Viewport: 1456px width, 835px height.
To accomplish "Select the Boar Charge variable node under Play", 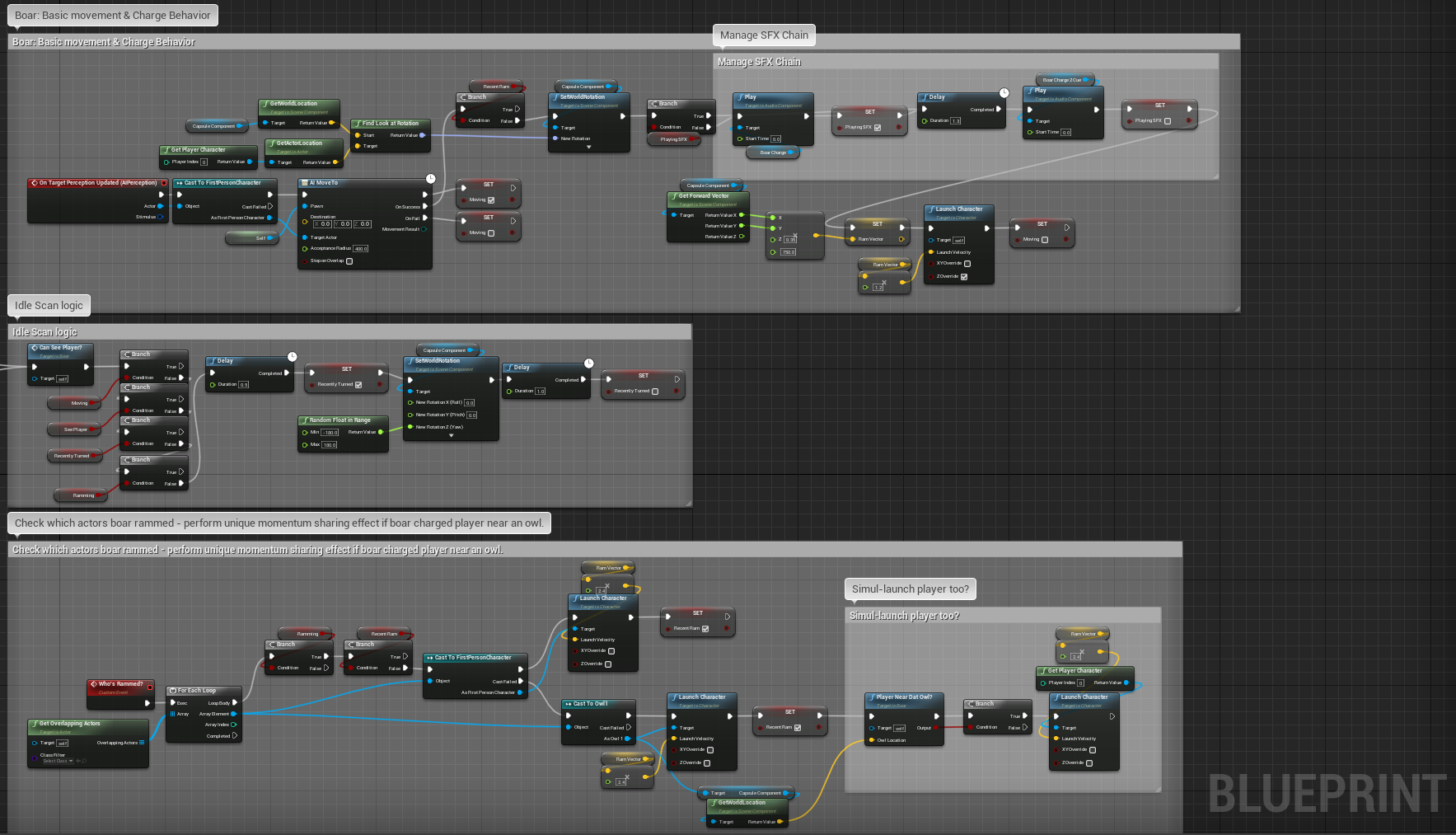I will [773, 152].
